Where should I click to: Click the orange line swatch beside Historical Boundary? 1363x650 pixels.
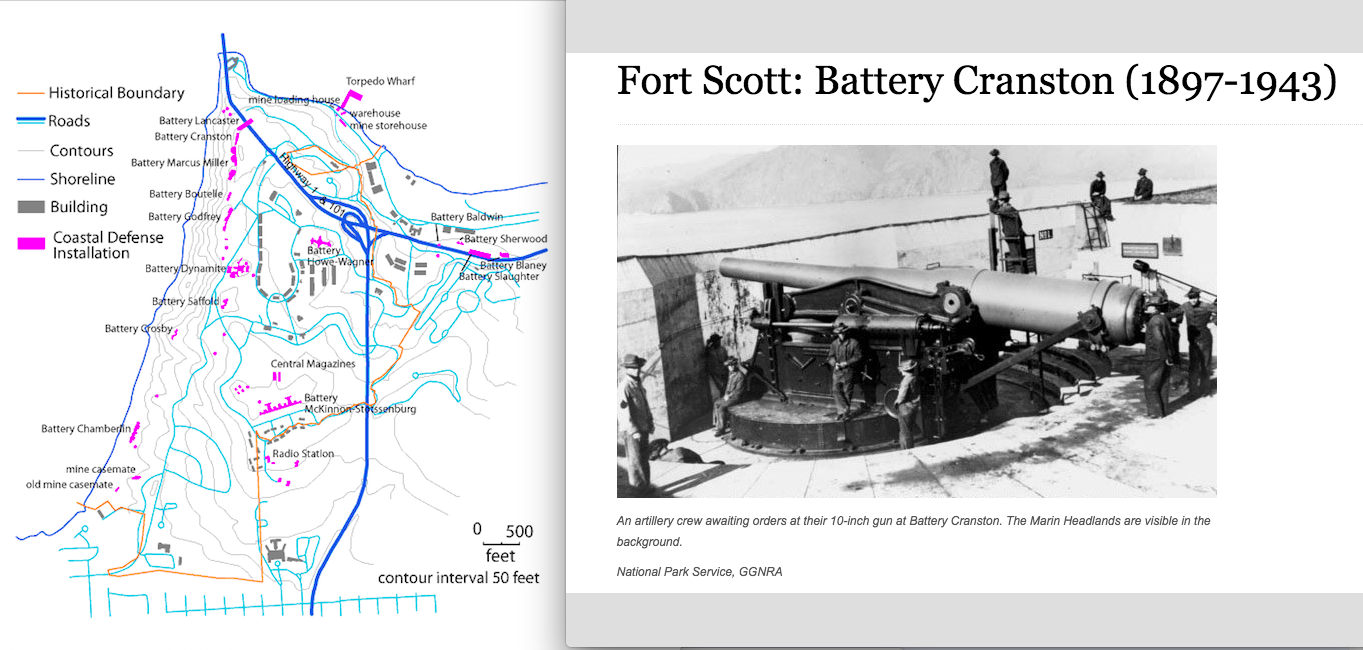31,93
